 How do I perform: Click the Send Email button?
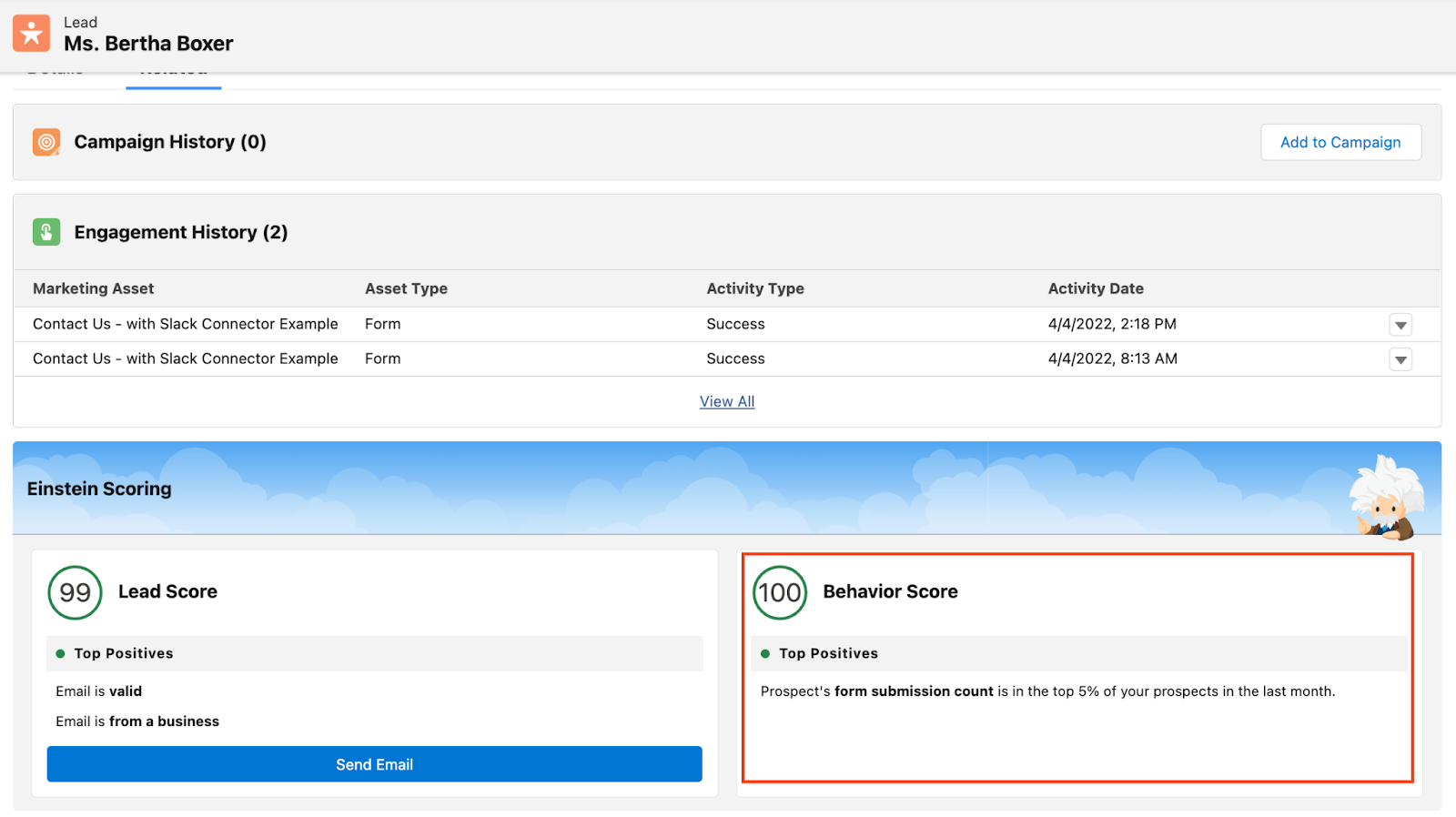coord(374,764)
